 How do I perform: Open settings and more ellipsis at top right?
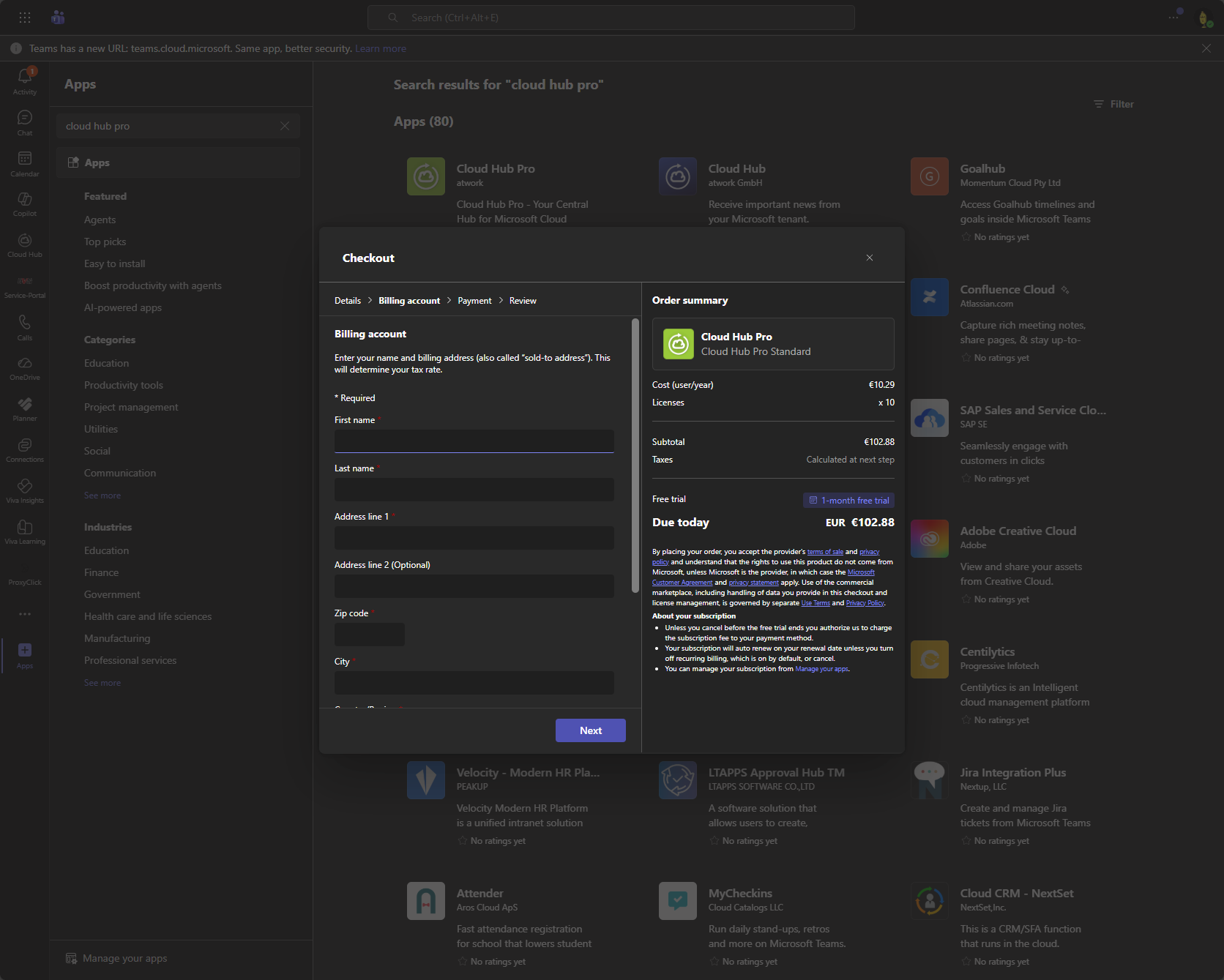pyautogui.click(x=1173, y=18)
